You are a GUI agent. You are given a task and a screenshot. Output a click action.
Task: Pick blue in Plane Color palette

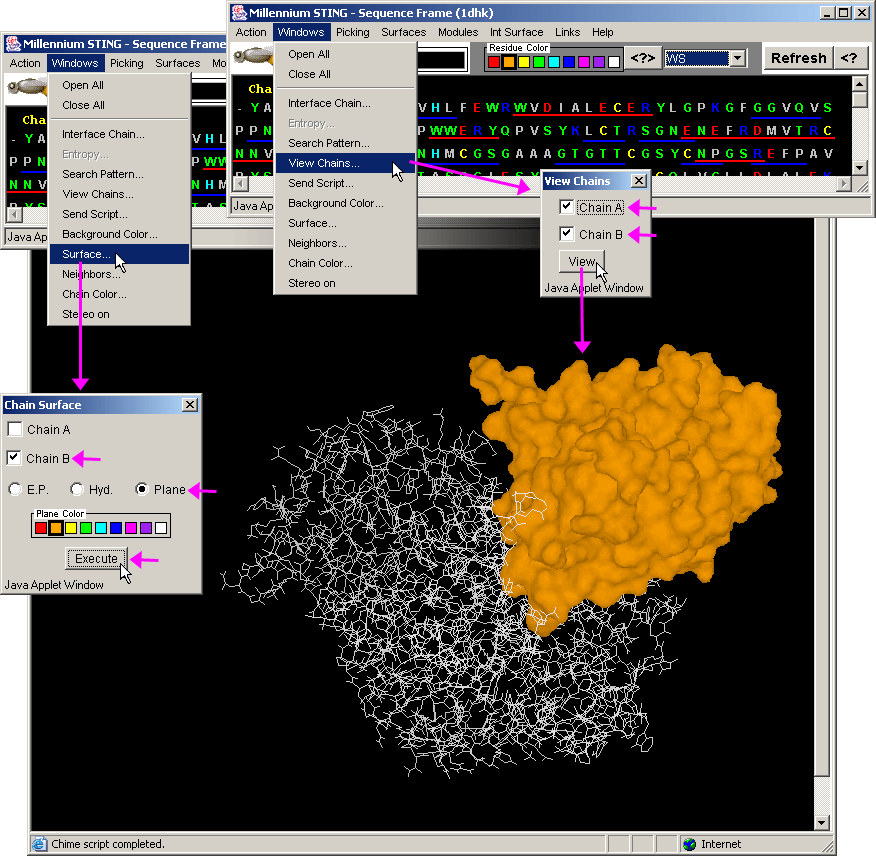tap(116, 528)
